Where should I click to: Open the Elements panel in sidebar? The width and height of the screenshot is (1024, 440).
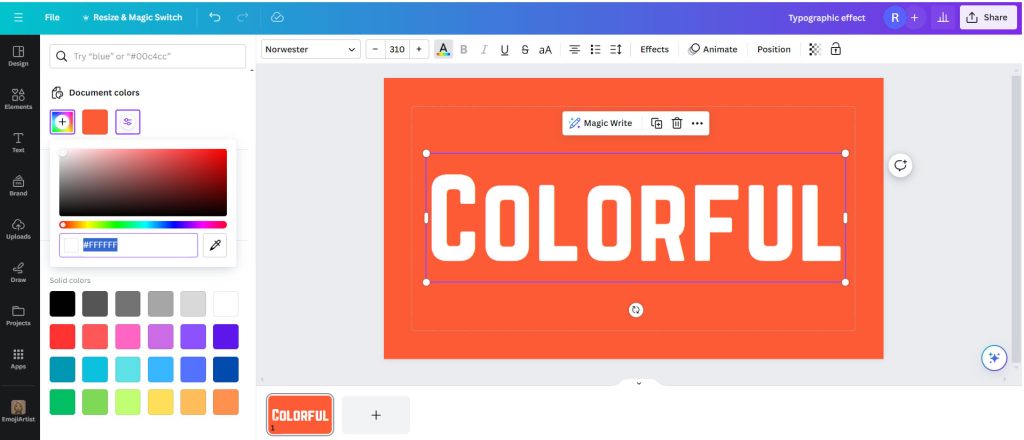[18, 98]
